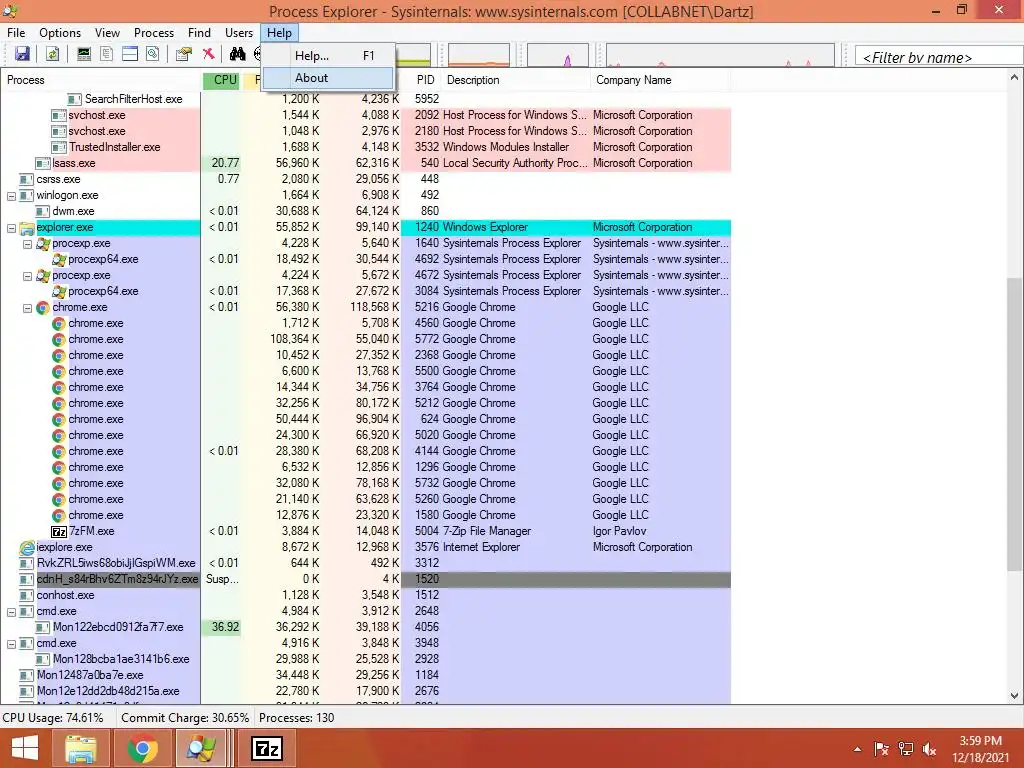
Task: Show hidden tray icons arrow
Action: (857, 749)
